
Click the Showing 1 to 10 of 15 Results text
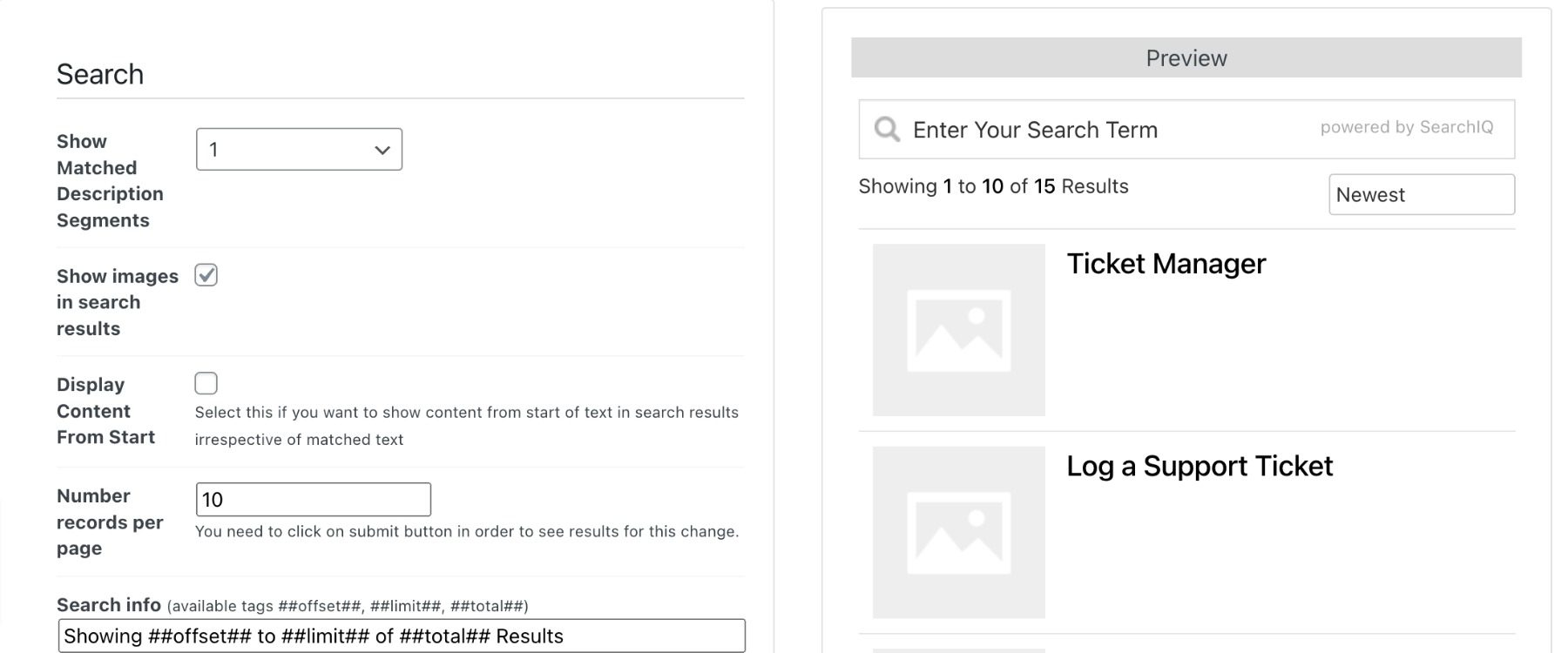coord(992,185)
